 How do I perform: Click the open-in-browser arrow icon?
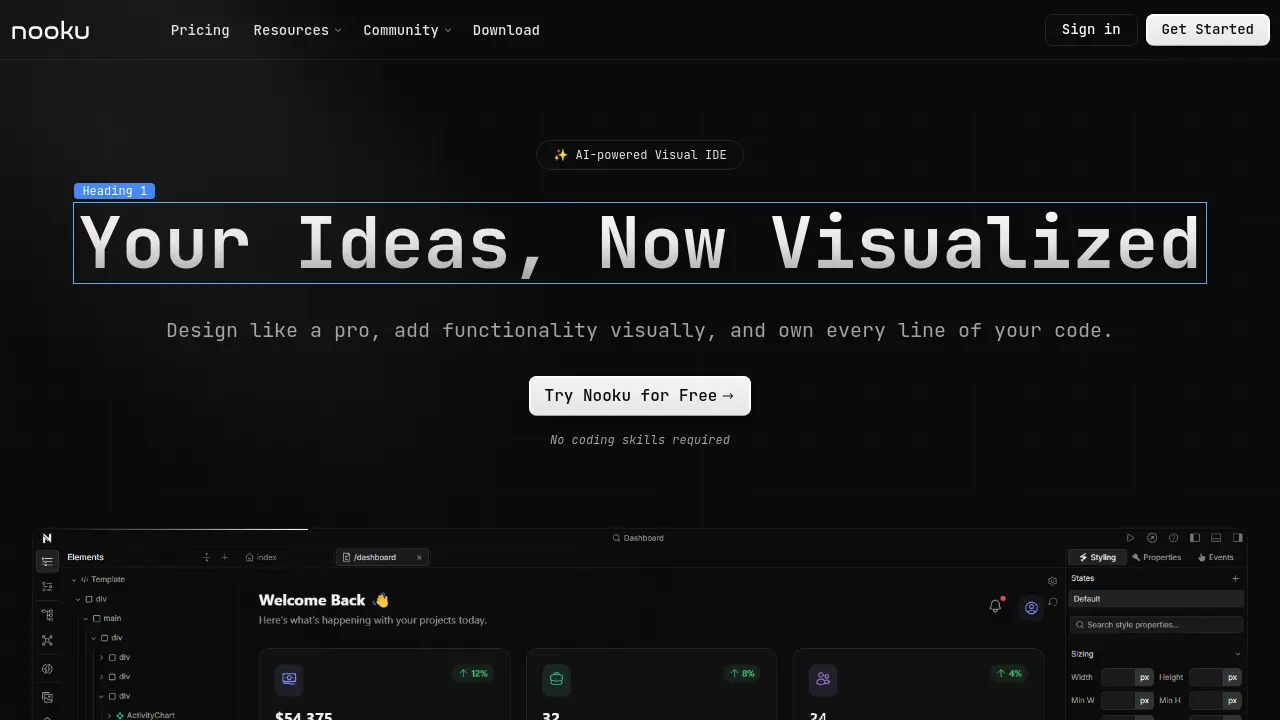coord(1152,538)
